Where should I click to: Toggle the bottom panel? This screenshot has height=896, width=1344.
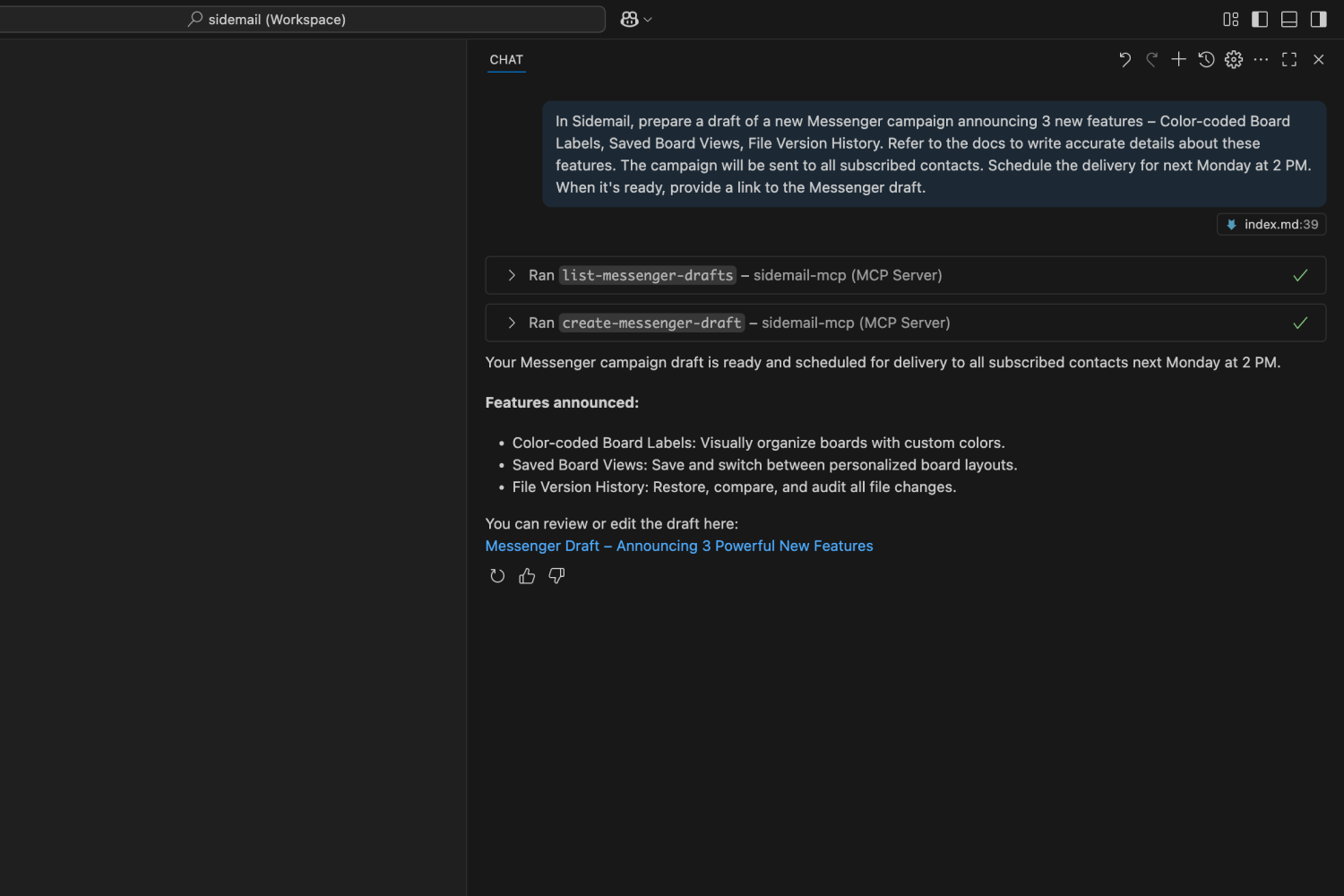[x=1289, y=19]
